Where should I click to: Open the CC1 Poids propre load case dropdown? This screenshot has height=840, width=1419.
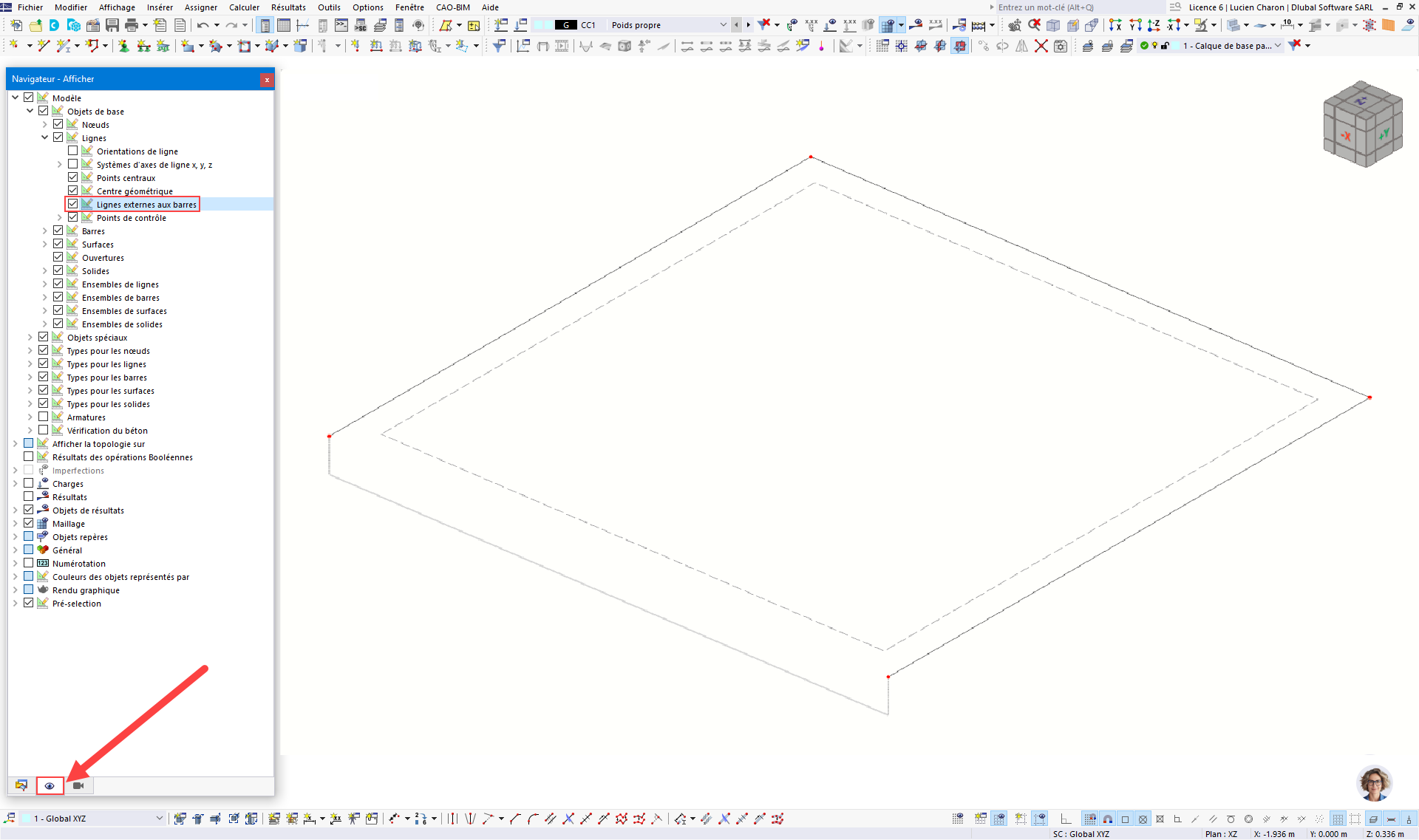click(x=723, y=24)
